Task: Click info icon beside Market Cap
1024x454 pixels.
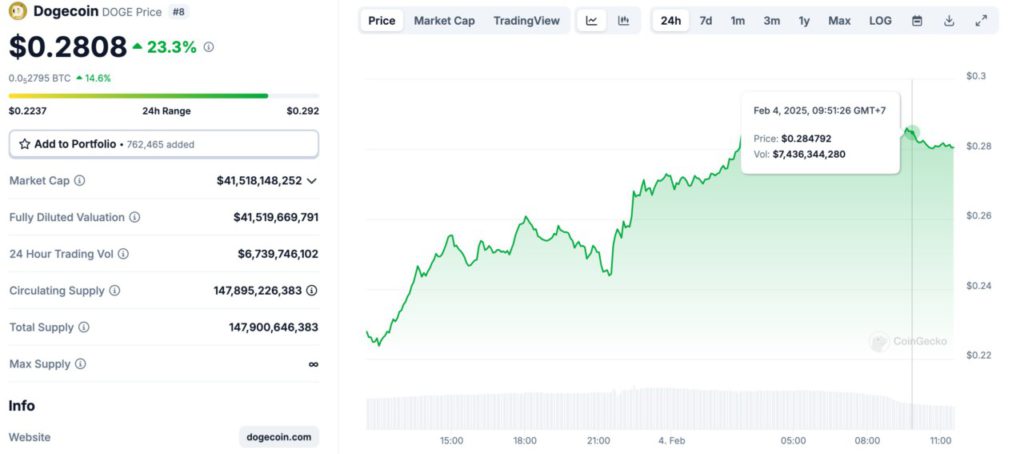Action: (80, 181)
